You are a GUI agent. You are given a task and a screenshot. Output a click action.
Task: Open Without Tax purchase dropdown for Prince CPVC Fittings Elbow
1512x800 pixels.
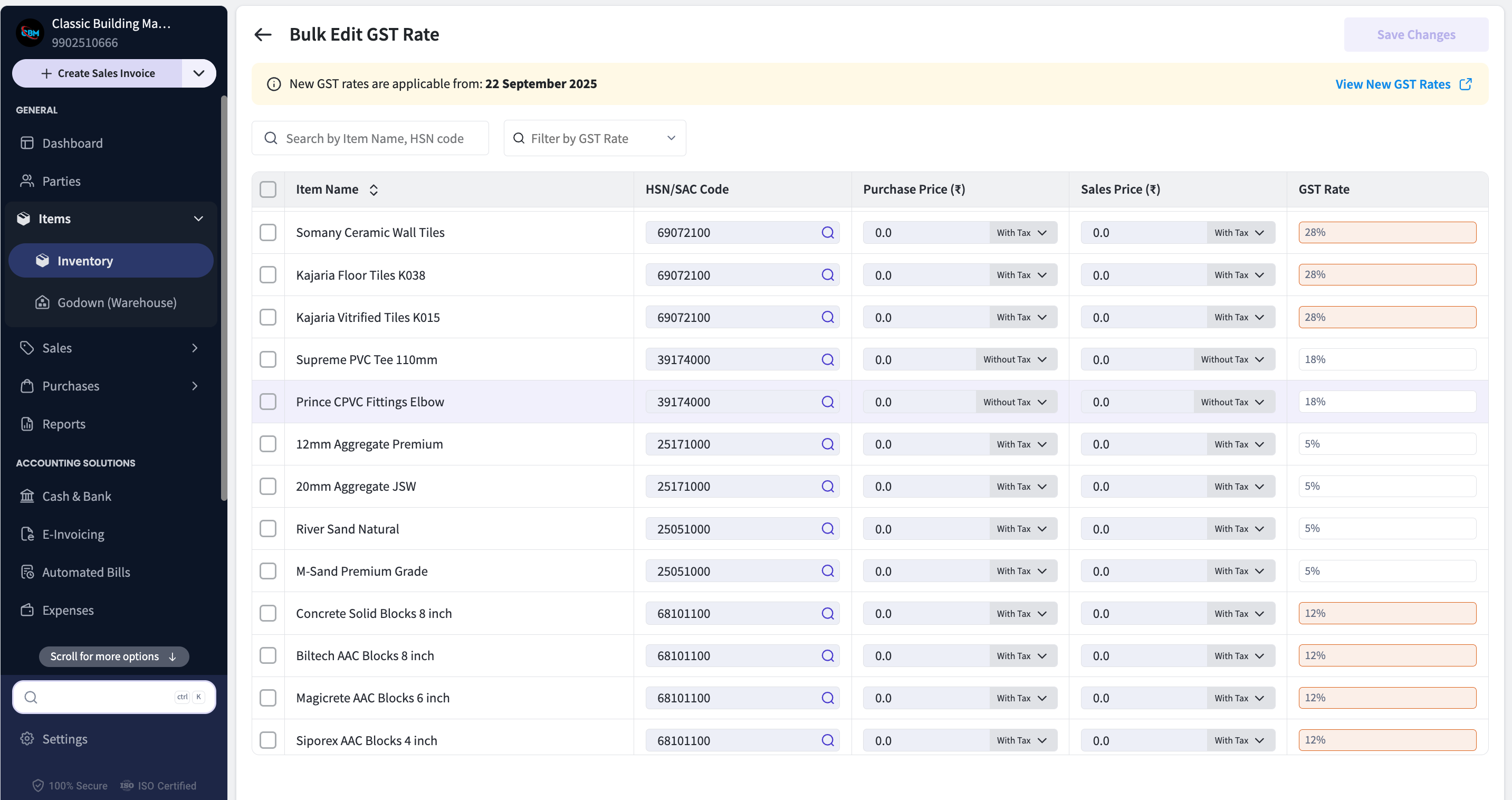tap(1016, 402)
